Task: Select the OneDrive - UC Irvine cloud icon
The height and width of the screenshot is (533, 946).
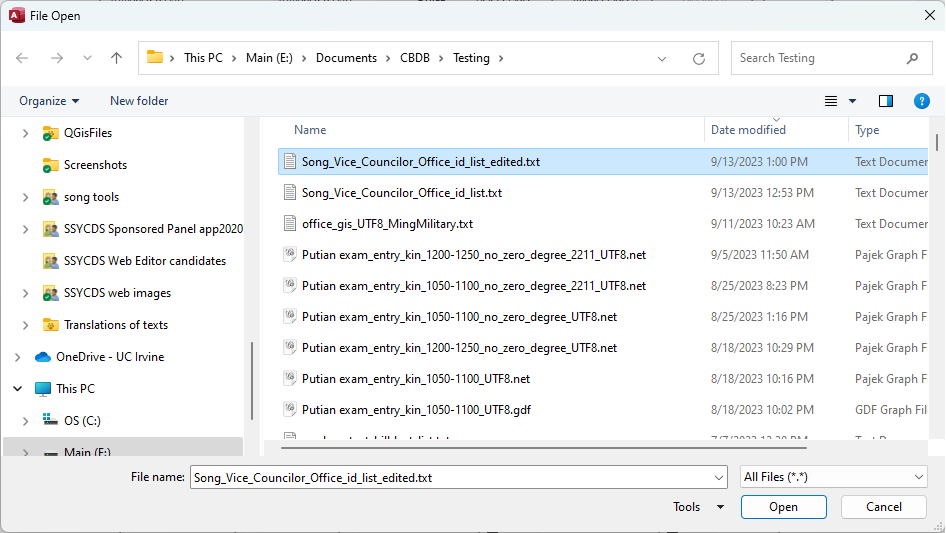Action: [x=42, y=357]
